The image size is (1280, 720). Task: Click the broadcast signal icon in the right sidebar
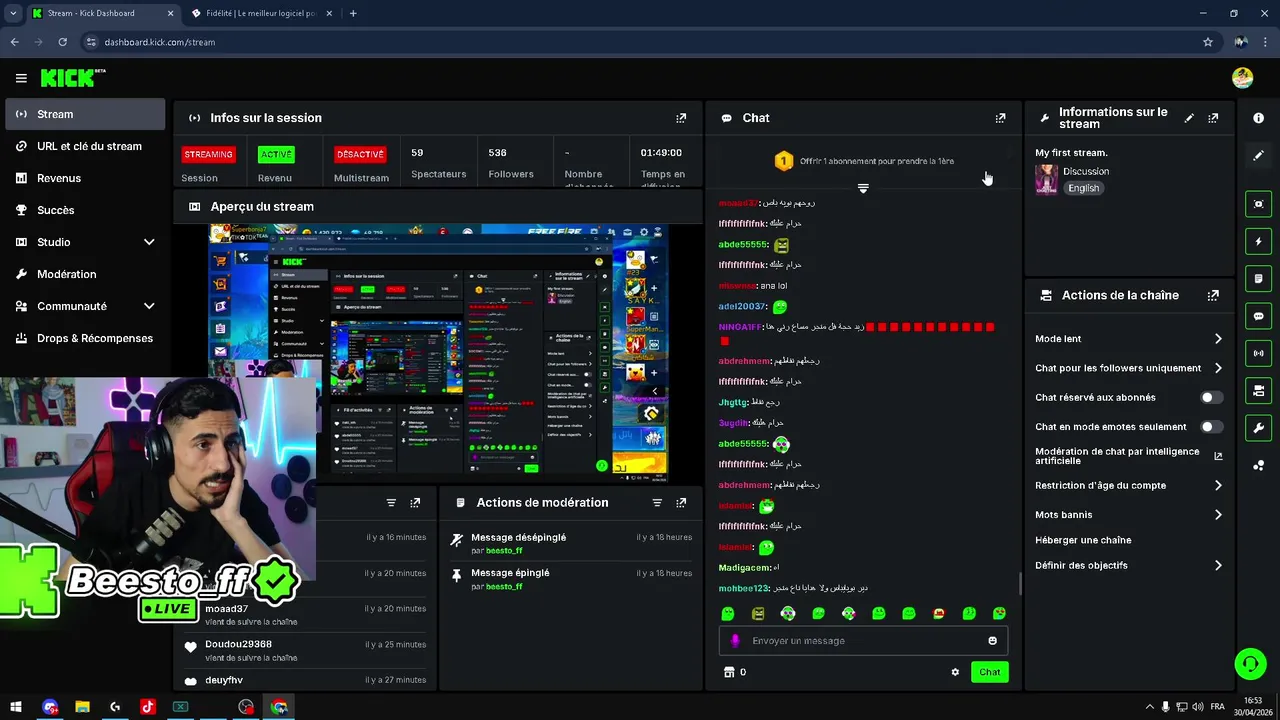tap(1258, 353)
